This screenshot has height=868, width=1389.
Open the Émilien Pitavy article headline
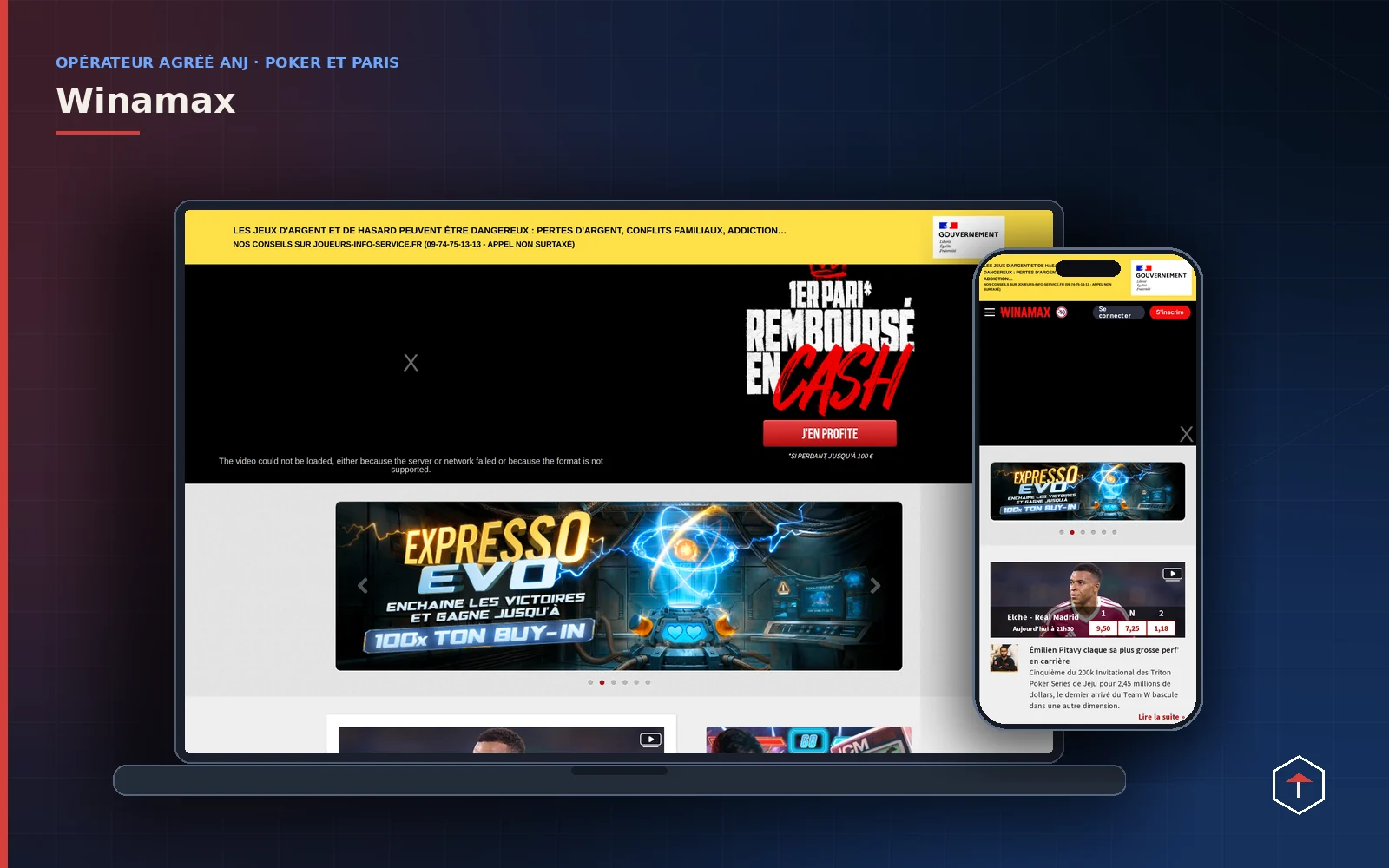tap(1103, 655)
